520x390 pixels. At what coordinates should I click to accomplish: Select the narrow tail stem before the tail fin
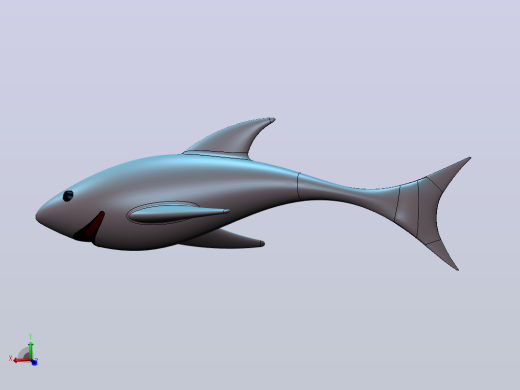(347, 193)
